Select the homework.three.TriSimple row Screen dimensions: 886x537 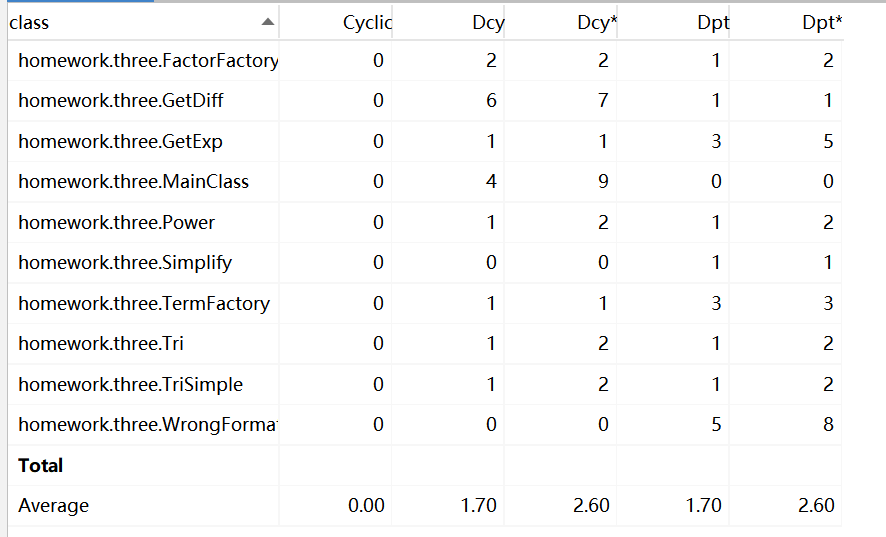(x=130, y=384)
